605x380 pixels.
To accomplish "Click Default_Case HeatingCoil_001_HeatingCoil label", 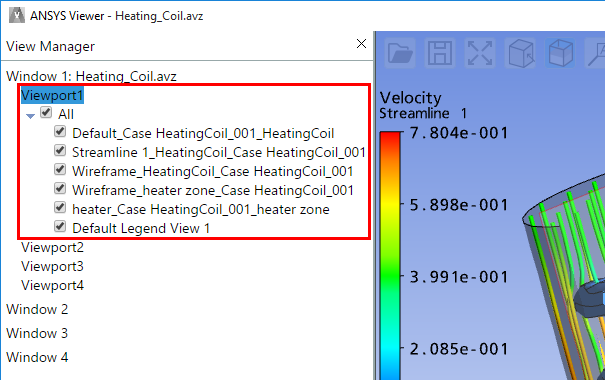I will click(x=203, y=133).
